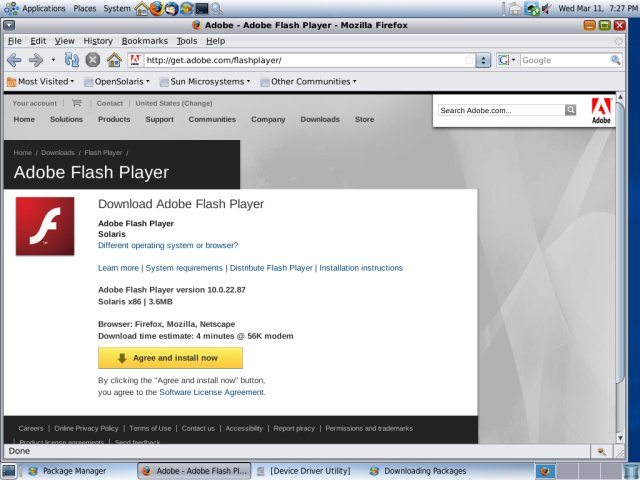This screenshot has height=480, width=640.
Task: Click the Firefox Back arrow button
Action: 14,60
